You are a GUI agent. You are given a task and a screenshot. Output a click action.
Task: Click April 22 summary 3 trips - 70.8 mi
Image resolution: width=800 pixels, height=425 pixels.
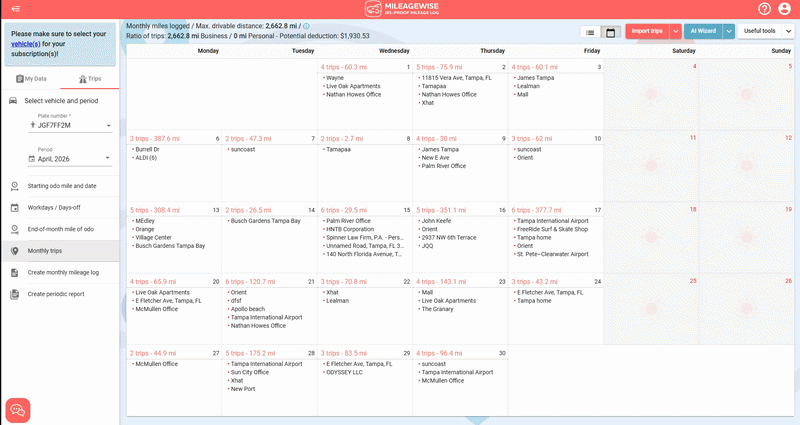(343, 282)
